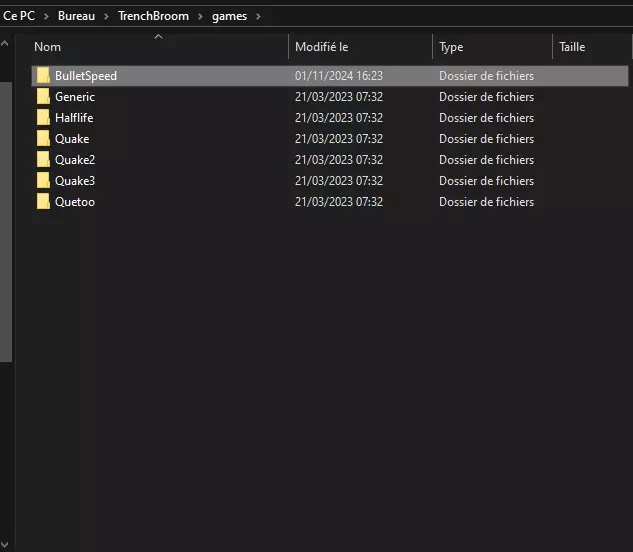The width and height of the screenshot is (633, 552).
Task: Expand chevron after games breadcrumb
Action: 258,17
